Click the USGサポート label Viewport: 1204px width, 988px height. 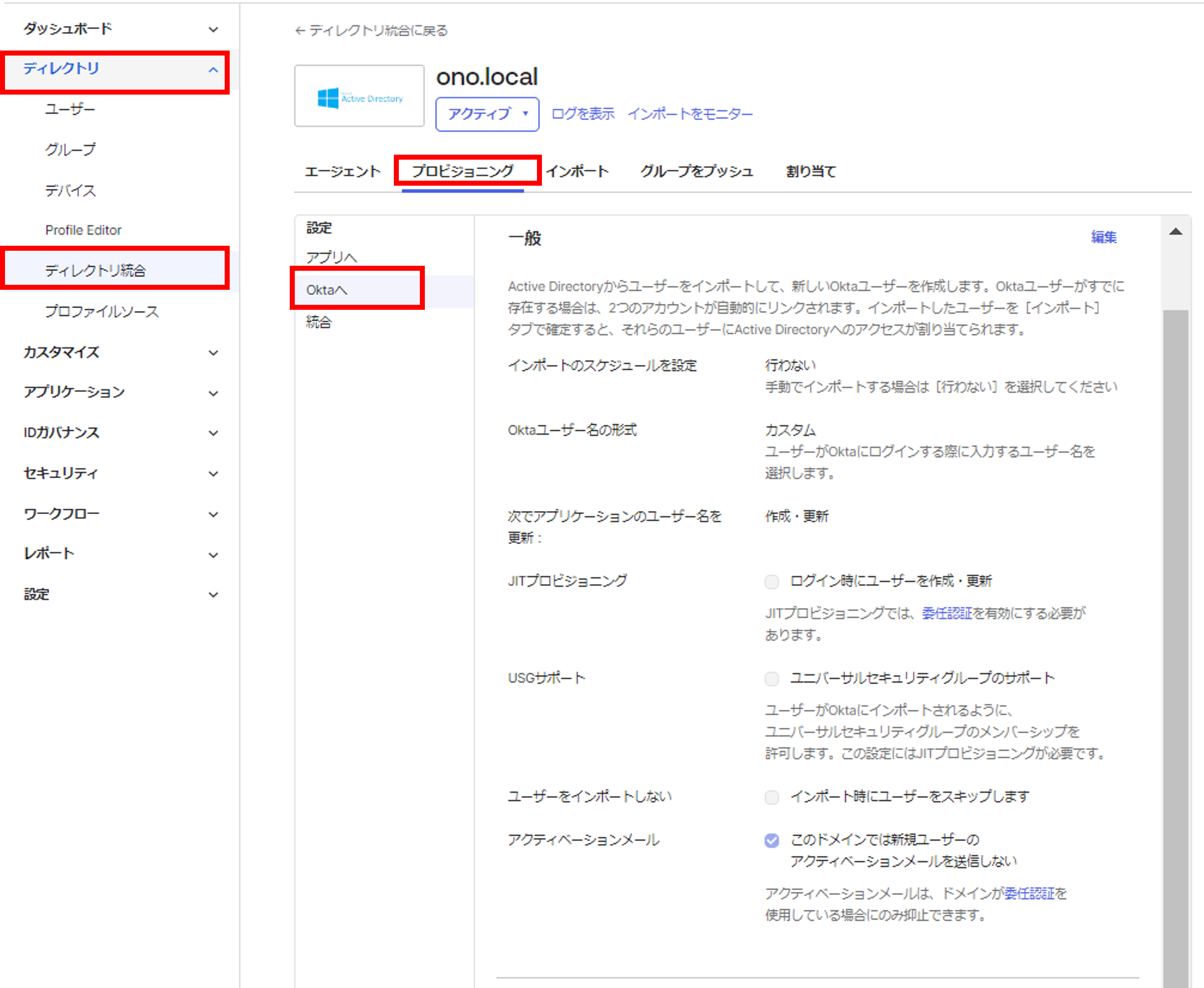545,678
